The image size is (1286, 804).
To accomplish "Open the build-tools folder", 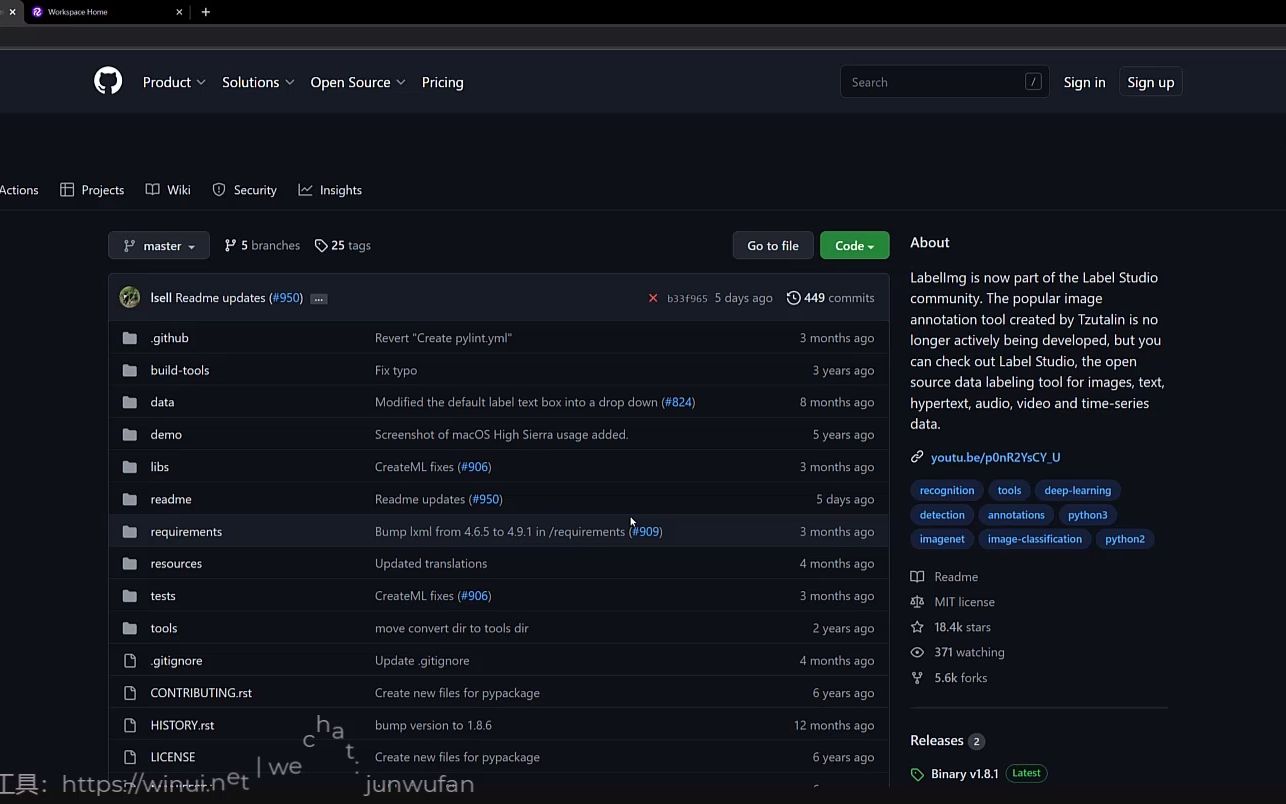I will pyautogui.click(x=180, y=370).
